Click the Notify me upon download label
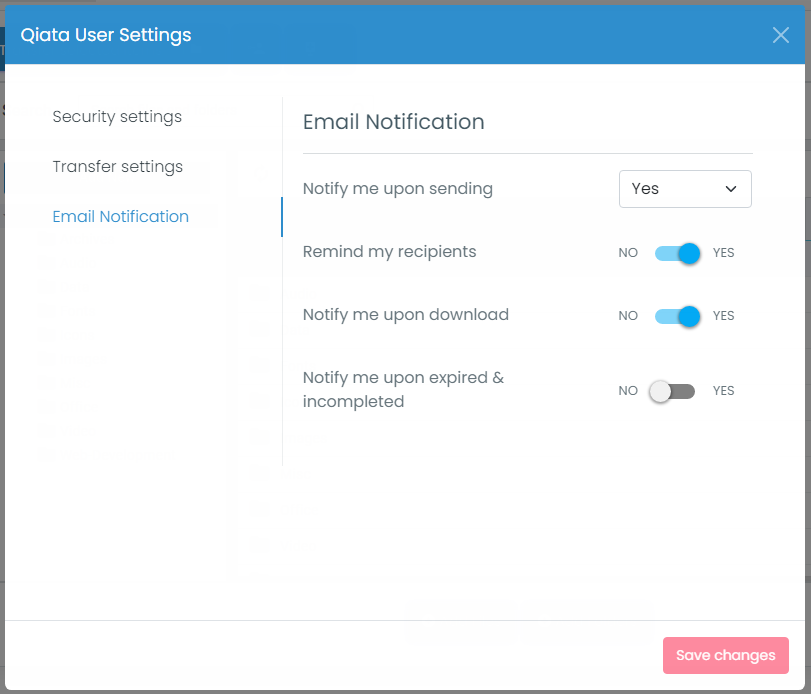 405,315
